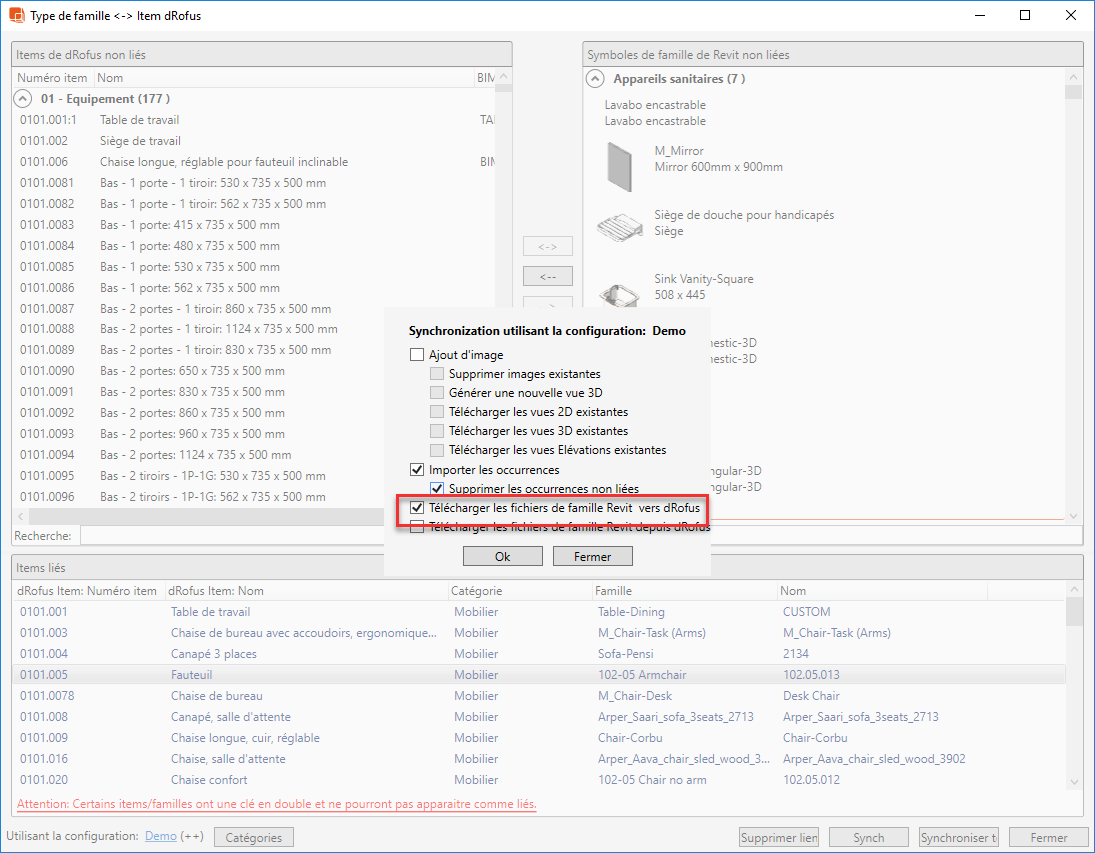Image resolution: width=1095 pixels, height=853 pixels.
Task: Click the dRofus app icon in title bar
Action: [16, 16]
